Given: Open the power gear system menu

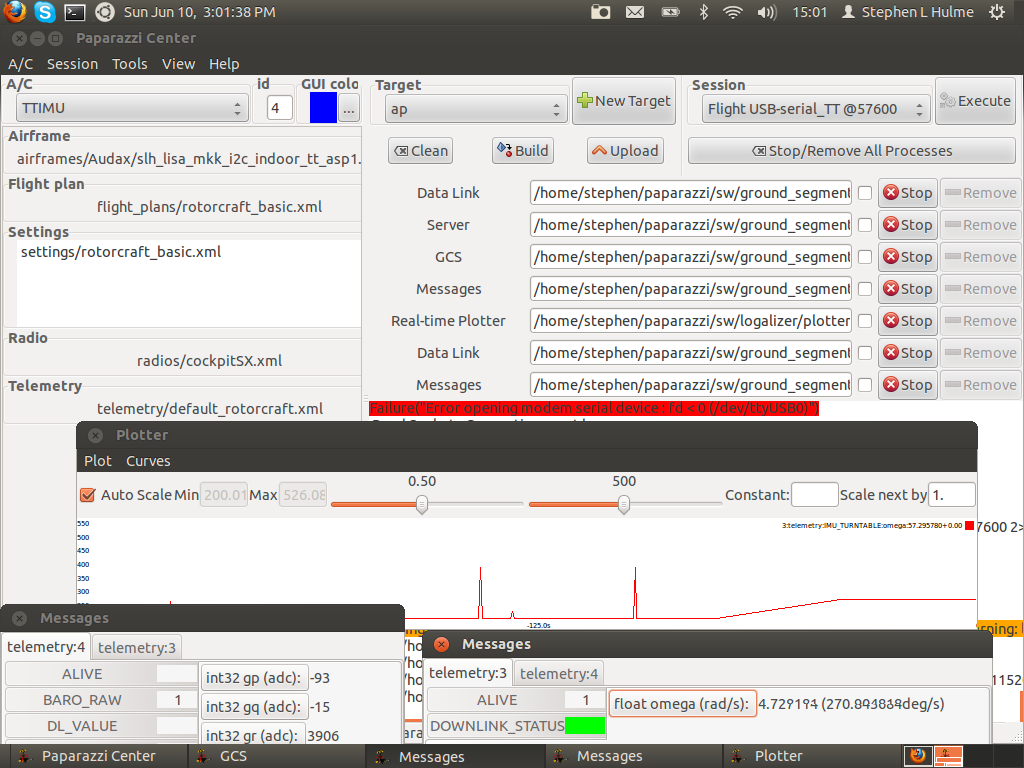Looking at the screenshot, I should pos(997,12).
